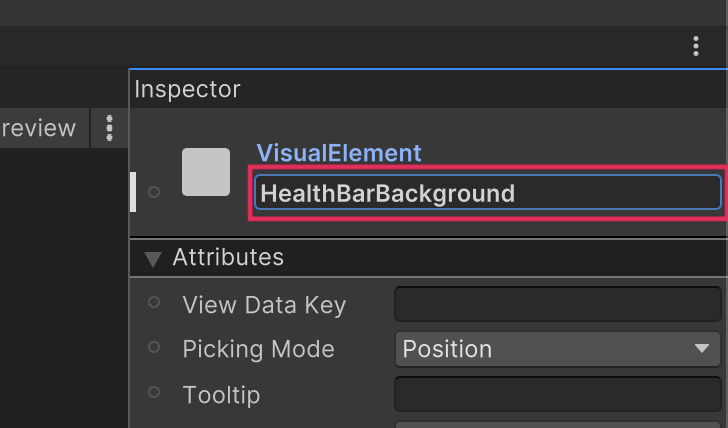Focus the HealthBarBackground name field
The height and width of the screenshot is (428, 728).
click(x=487, y=193)
